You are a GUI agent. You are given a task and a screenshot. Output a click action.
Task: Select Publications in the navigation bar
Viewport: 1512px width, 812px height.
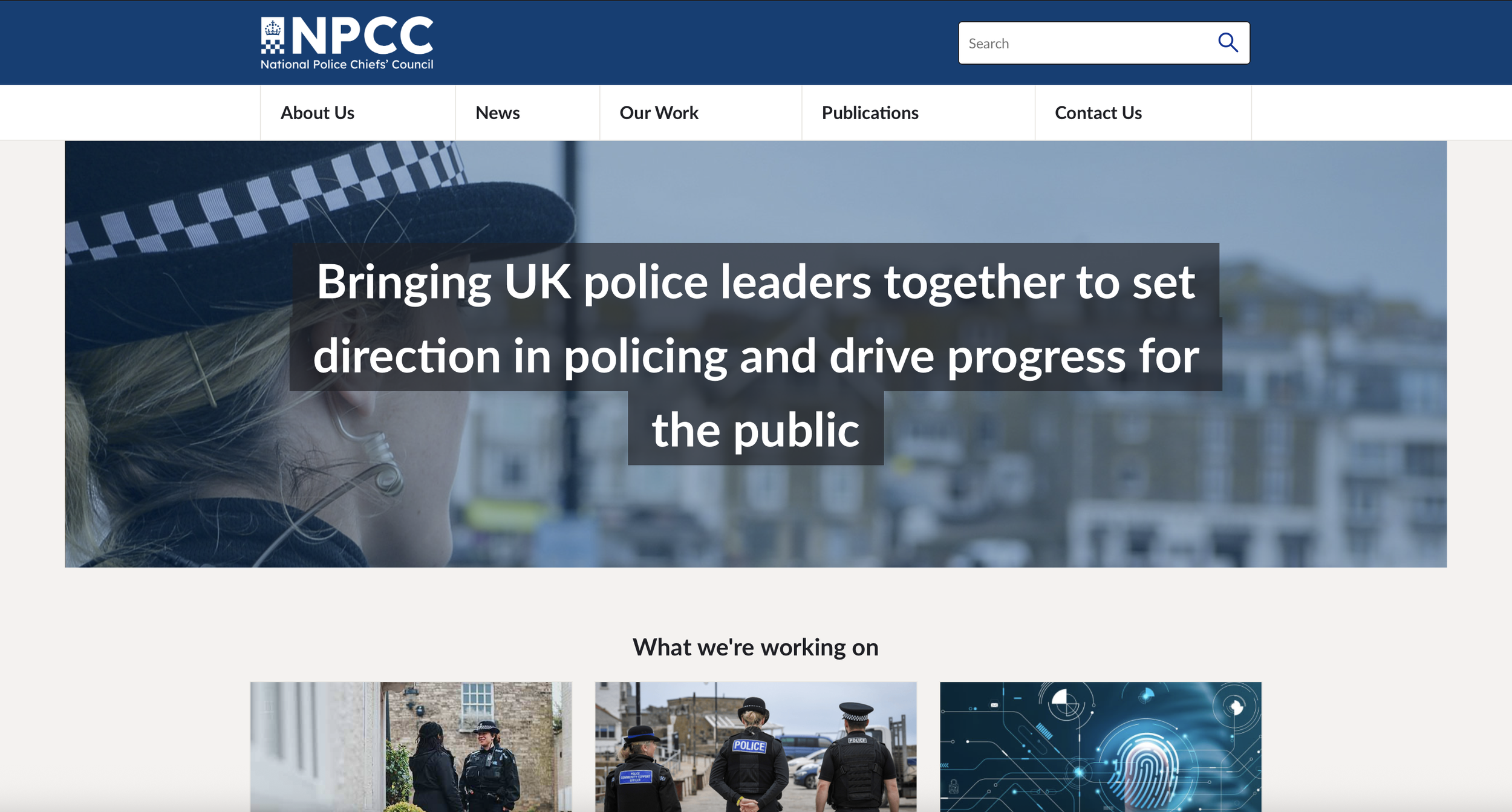870,113
